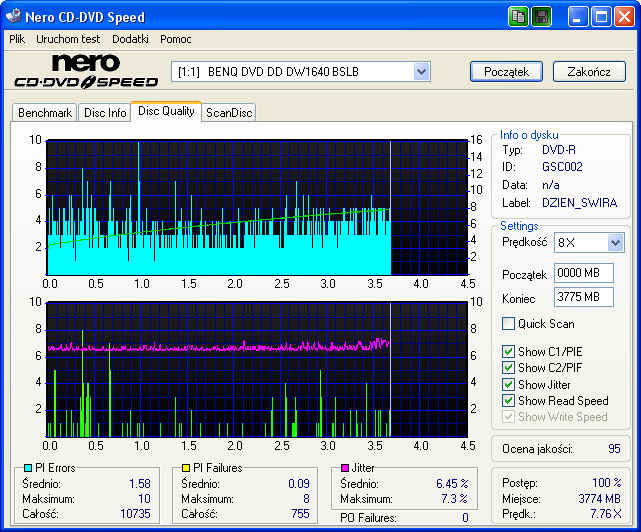Image resolution: width=641 pixels, height=532 pixels.
Task: Click the Początek 0000 MB field
Action: coord(584,273)
